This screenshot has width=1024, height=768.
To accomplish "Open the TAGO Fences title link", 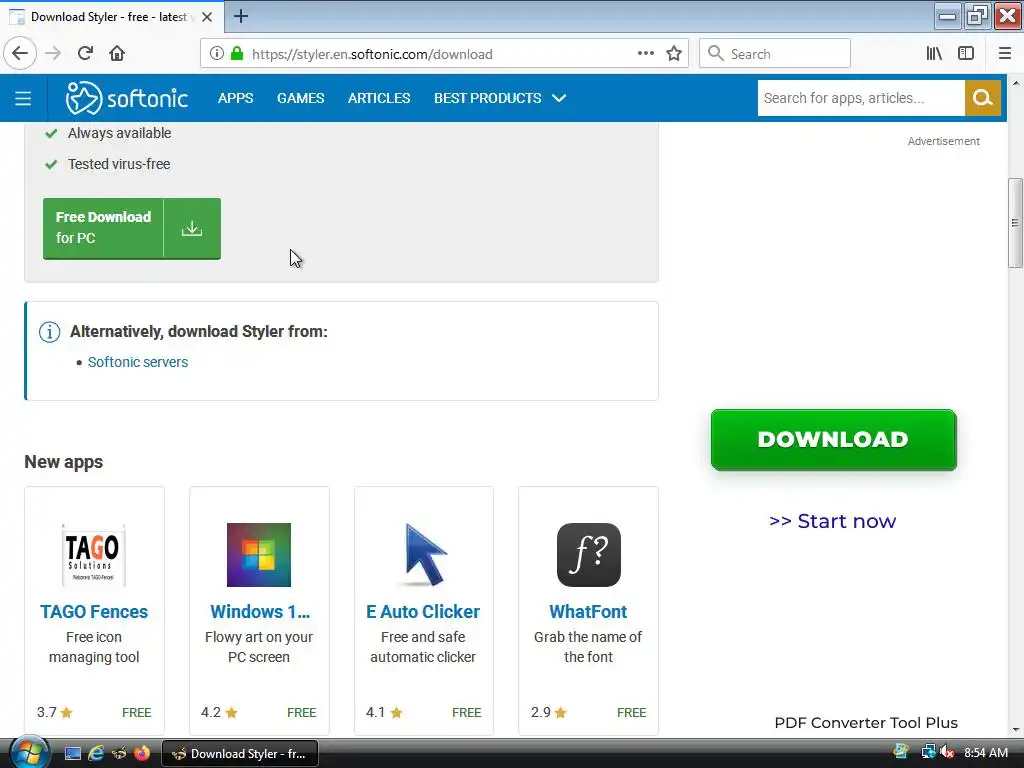I will pos(94,612).
